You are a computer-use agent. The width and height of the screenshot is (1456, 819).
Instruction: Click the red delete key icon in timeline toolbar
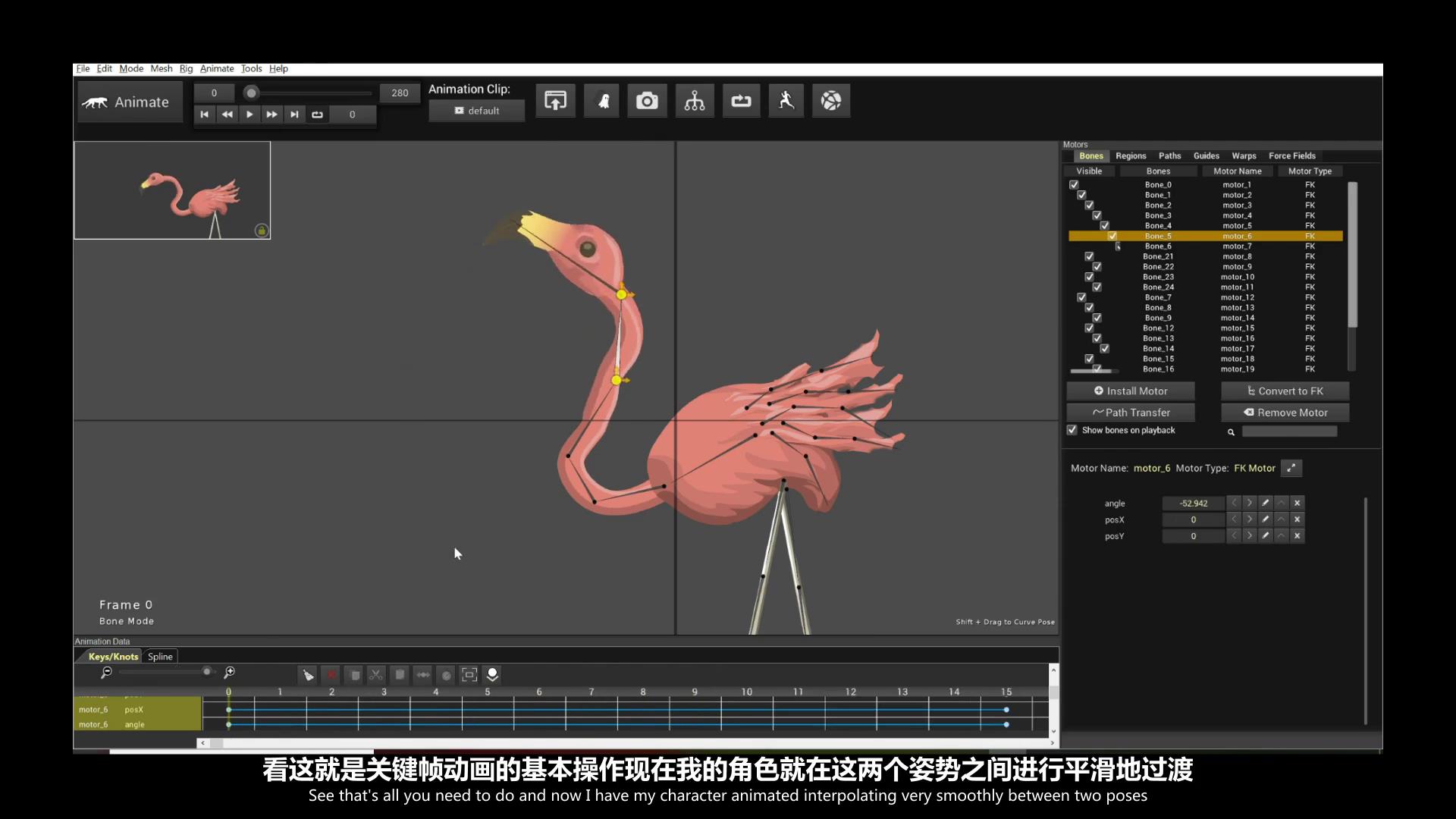point(331,675)
